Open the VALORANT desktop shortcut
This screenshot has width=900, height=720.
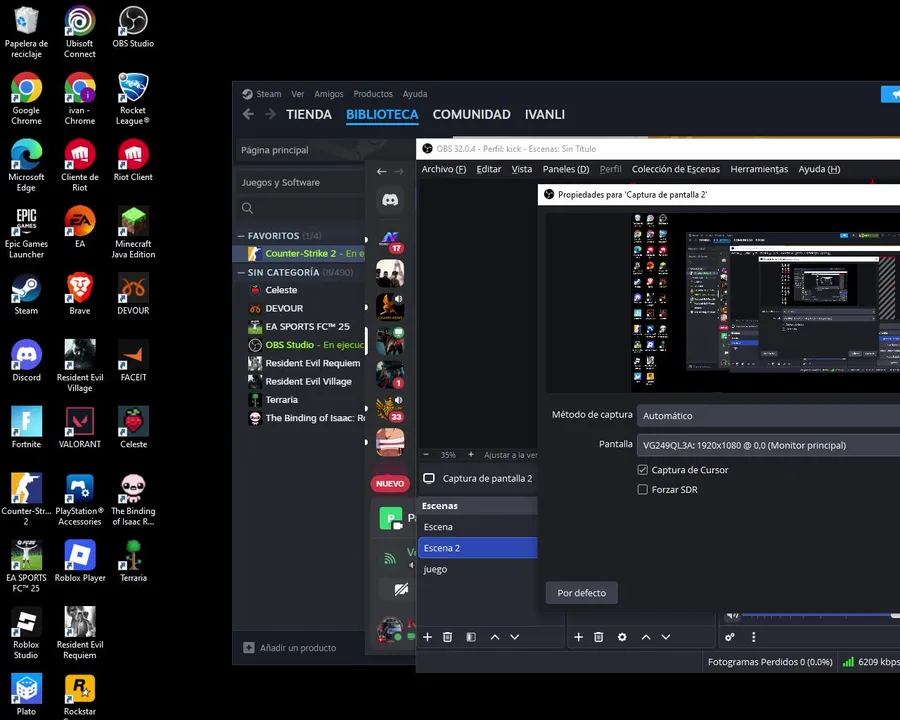click(80, 428)
